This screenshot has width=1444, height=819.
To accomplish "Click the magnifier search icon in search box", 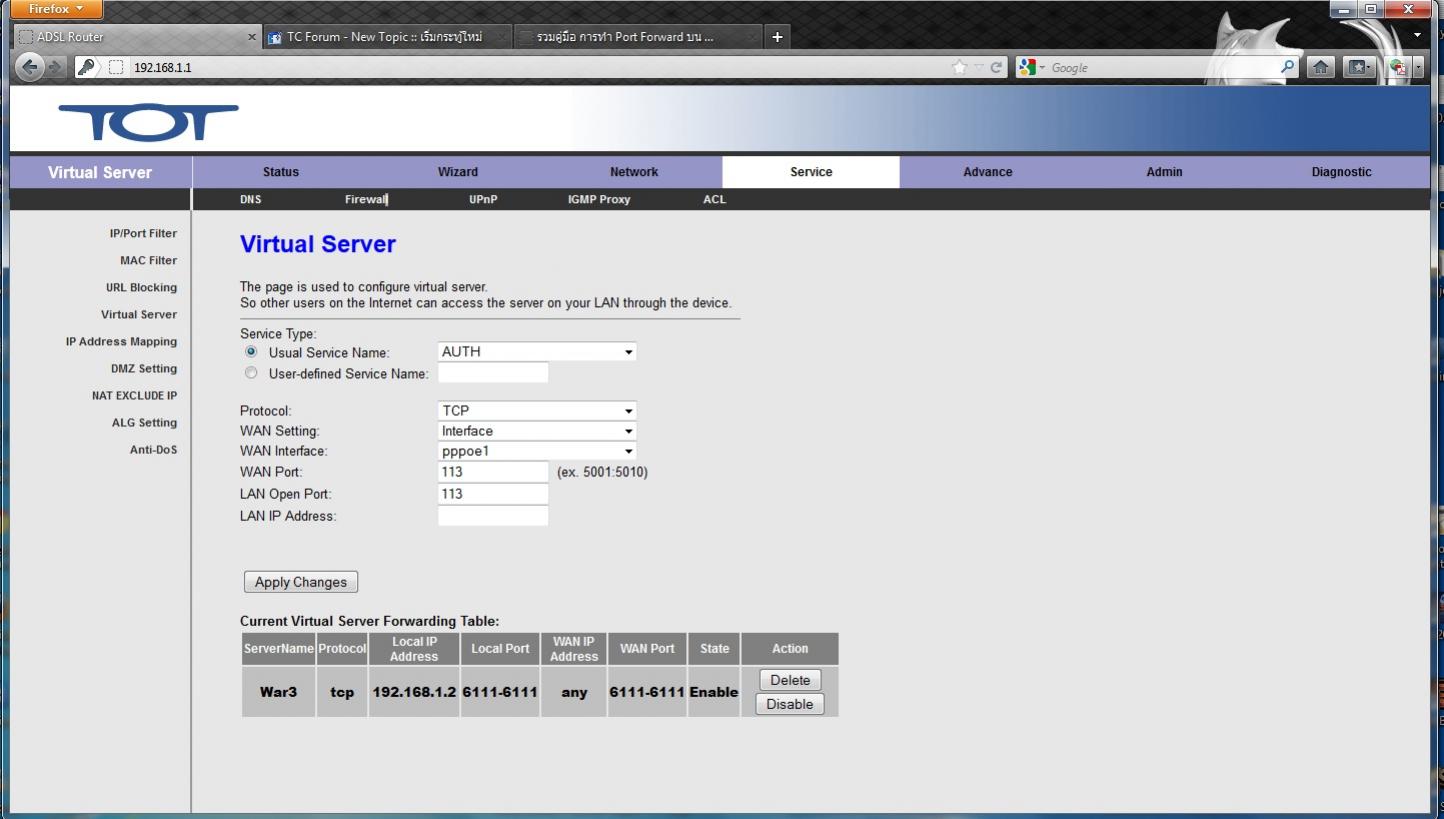I will (1290, 67).
